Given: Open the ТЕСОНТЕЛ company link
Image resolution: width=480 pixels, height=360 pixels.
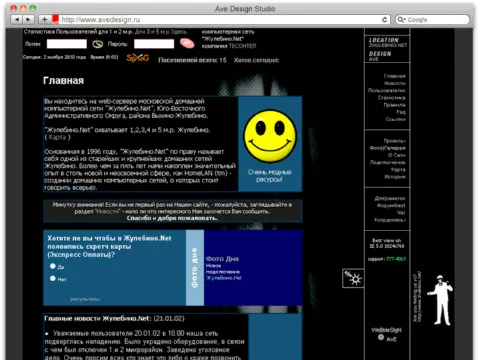Looking at the screenshot, I should point(242,46).
